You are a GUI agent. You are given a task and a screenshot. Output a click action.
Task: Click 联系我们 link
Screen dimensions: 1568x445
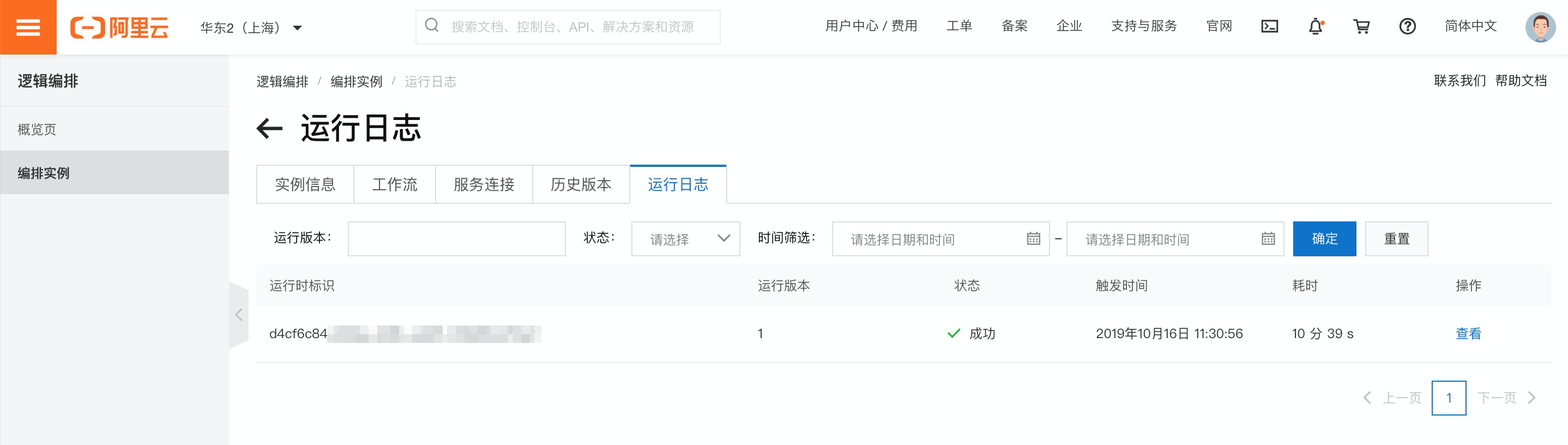1460,81
